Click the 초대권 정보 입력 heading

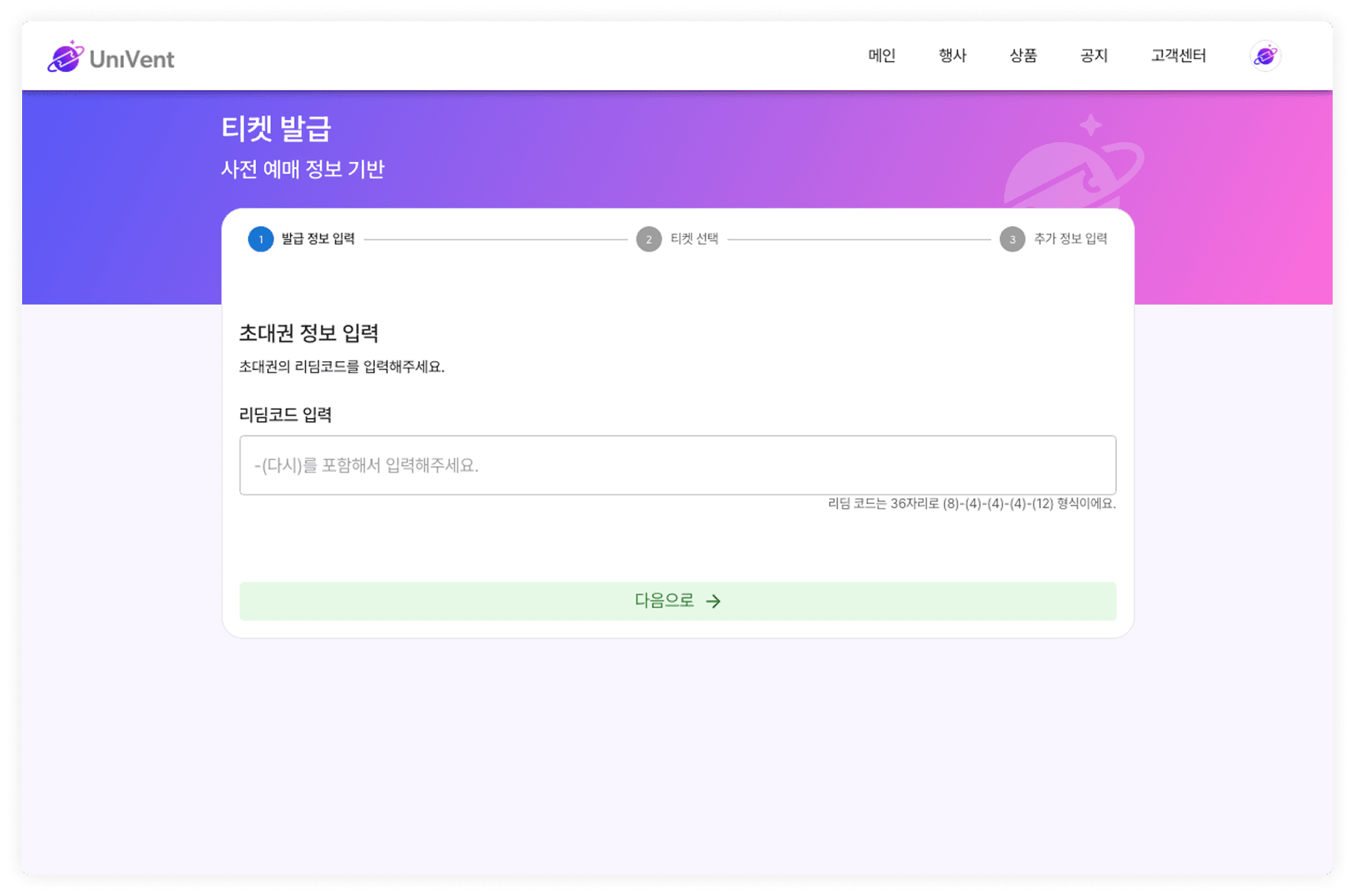[308, 333]
